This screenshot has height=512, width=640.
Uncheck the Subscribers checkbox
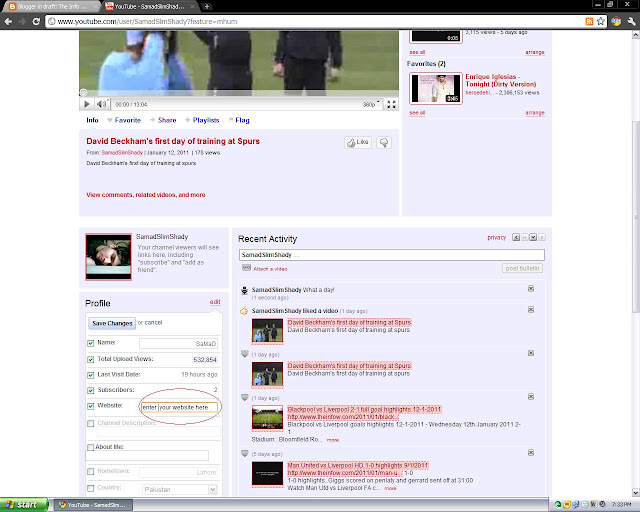click(x=91, y=391)
